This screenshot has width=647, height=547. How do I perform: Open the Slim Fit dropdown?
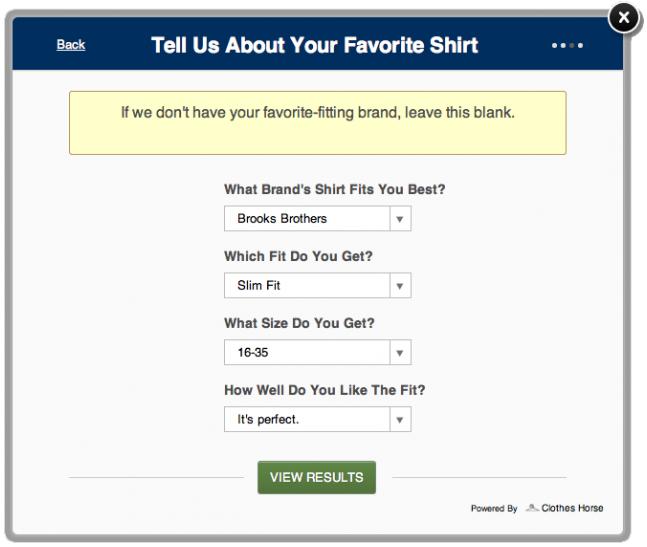[318, 285]
